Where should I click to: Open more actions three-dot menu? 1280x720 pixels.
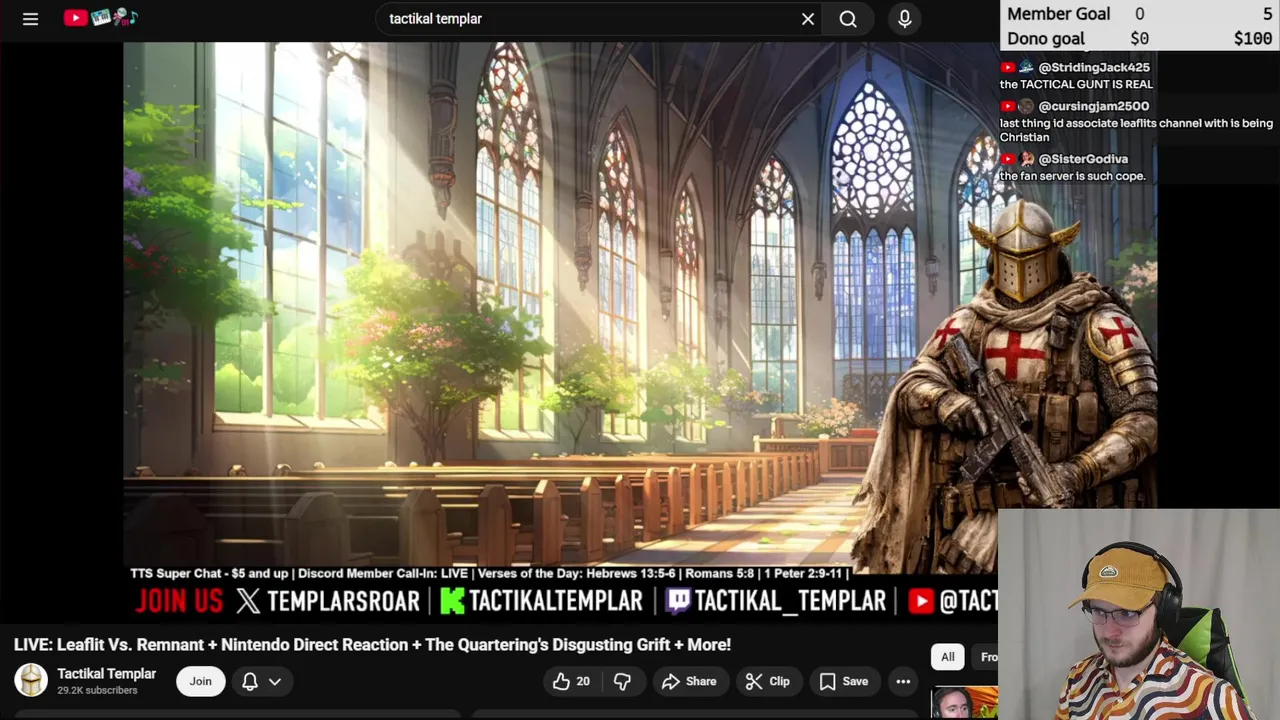[903, 681]
